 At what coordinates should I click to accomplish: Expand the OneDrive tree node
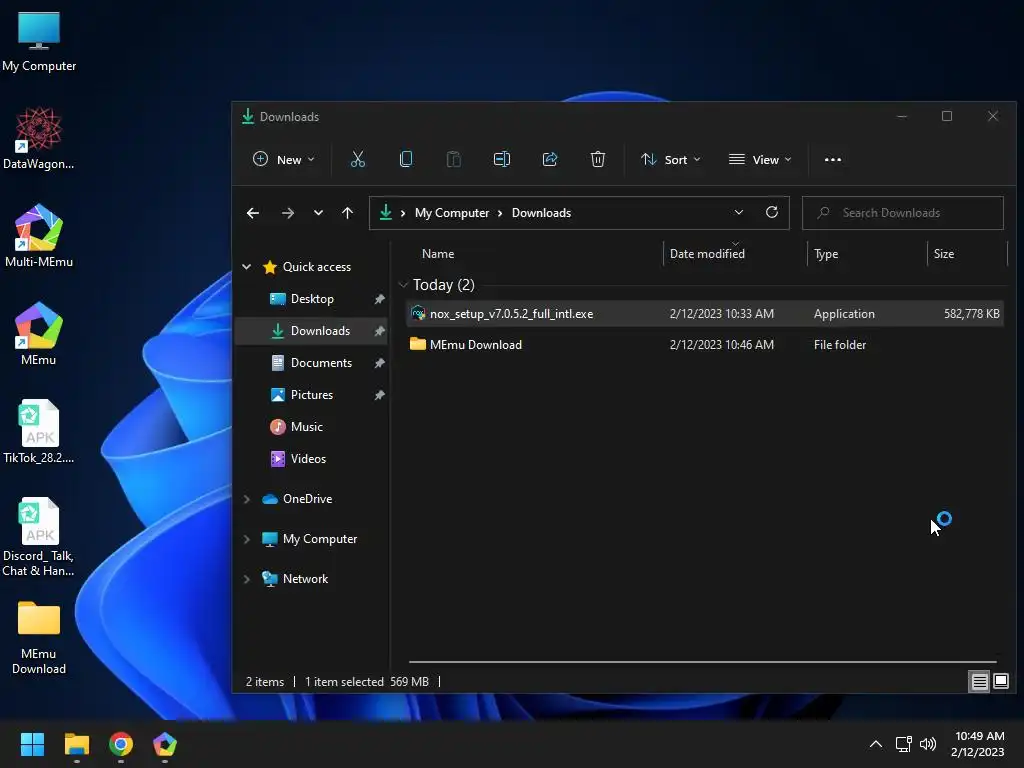coord(247,499)
